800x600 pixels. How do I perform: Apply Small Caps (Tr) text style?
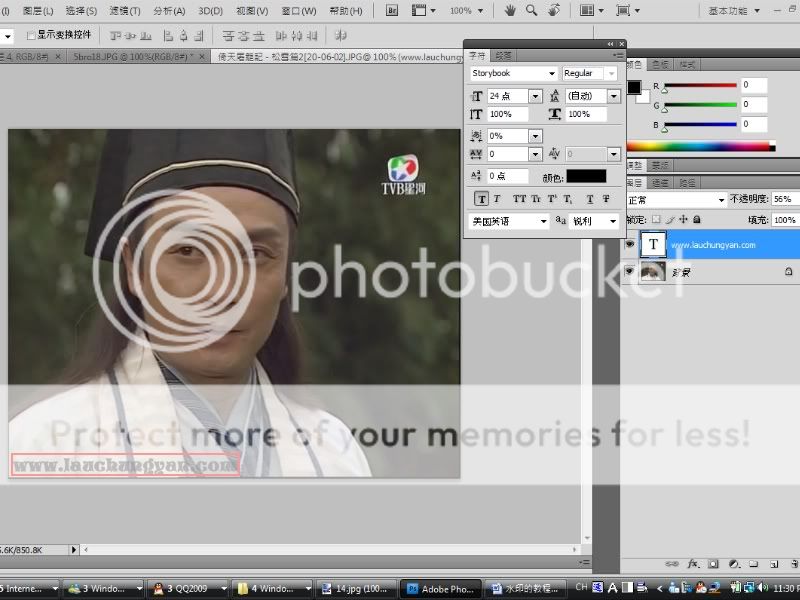coord(536,199)
